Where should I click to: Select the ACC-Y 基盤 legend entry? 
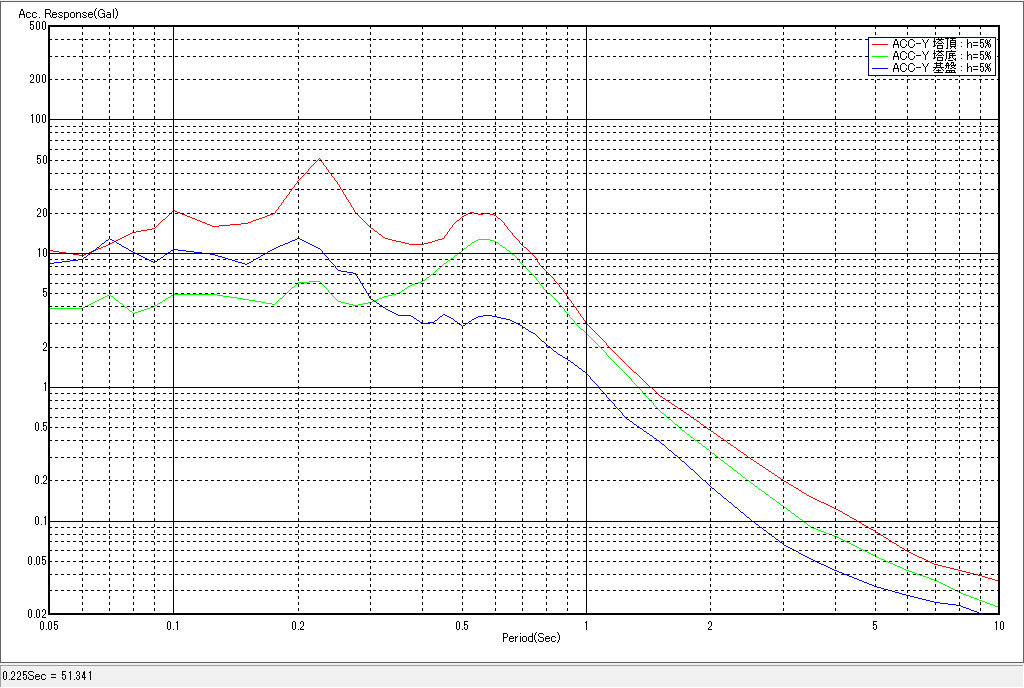tap(941, 68)
